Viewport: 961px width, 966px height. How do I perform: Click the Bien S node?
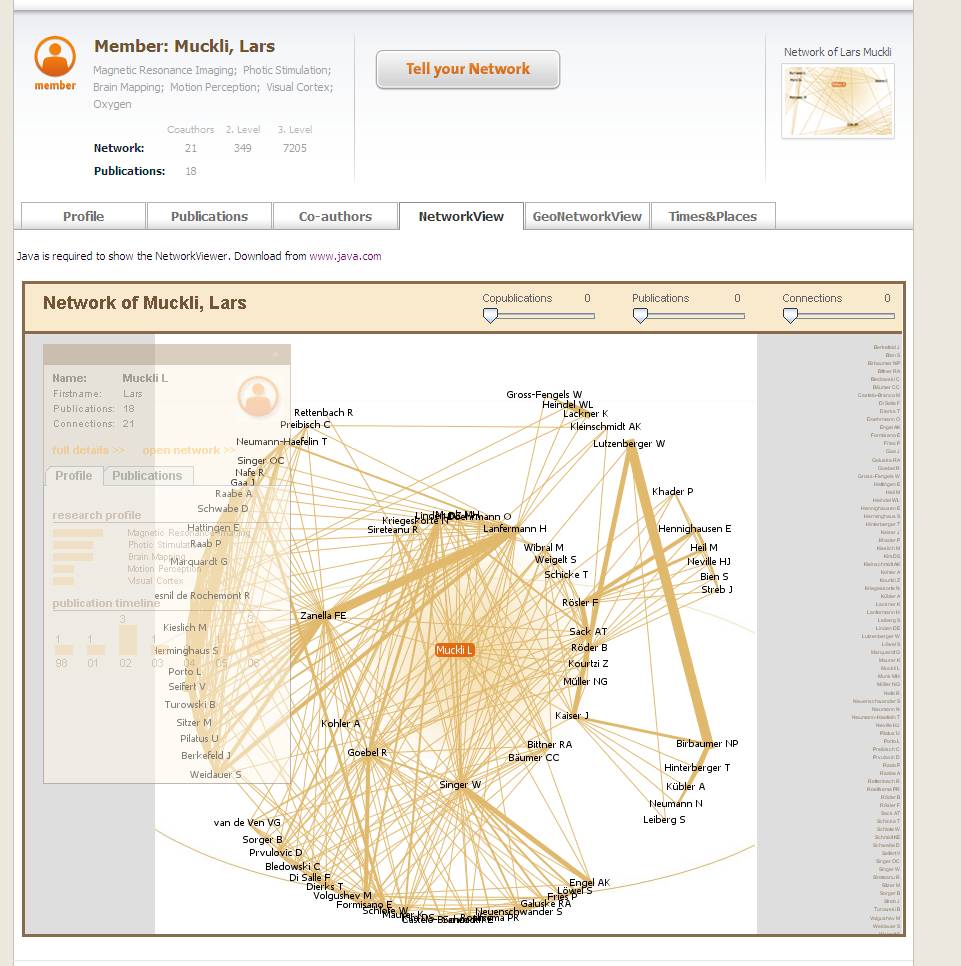pyautogui.click(x=714, y=577)
